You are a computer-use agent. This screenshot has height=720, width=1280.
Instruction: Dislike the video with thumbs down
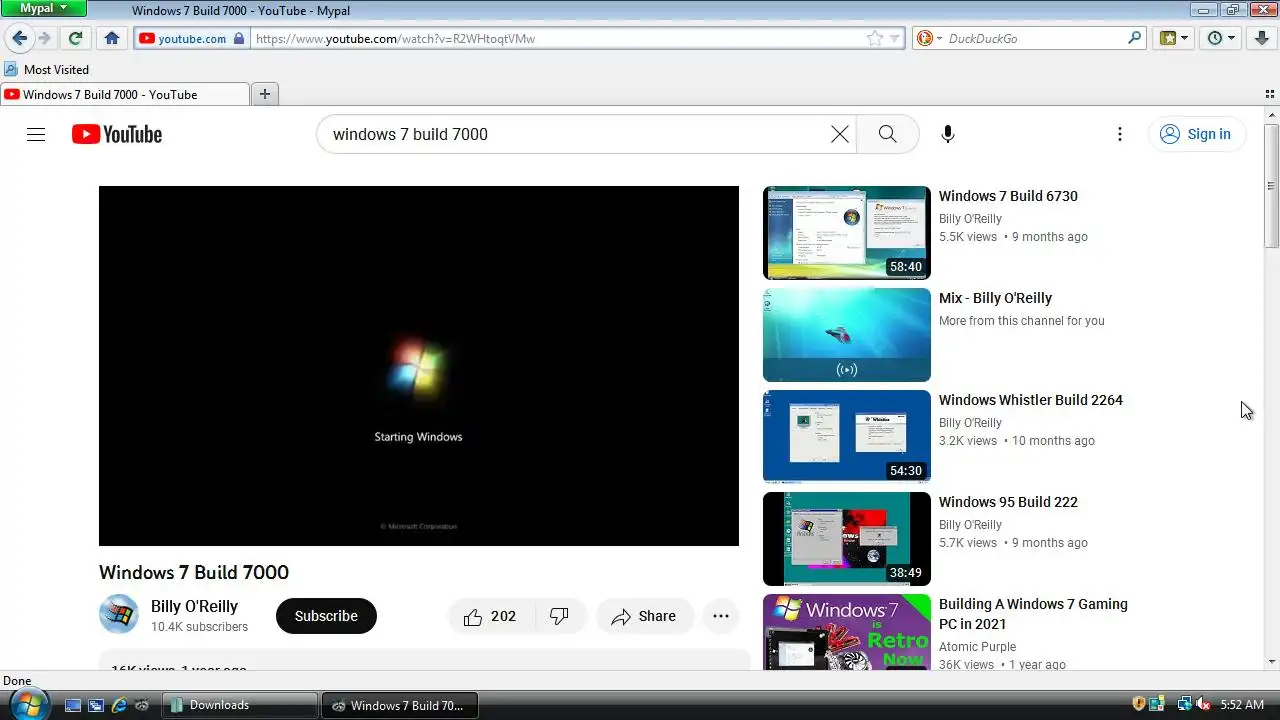point(560,616)
